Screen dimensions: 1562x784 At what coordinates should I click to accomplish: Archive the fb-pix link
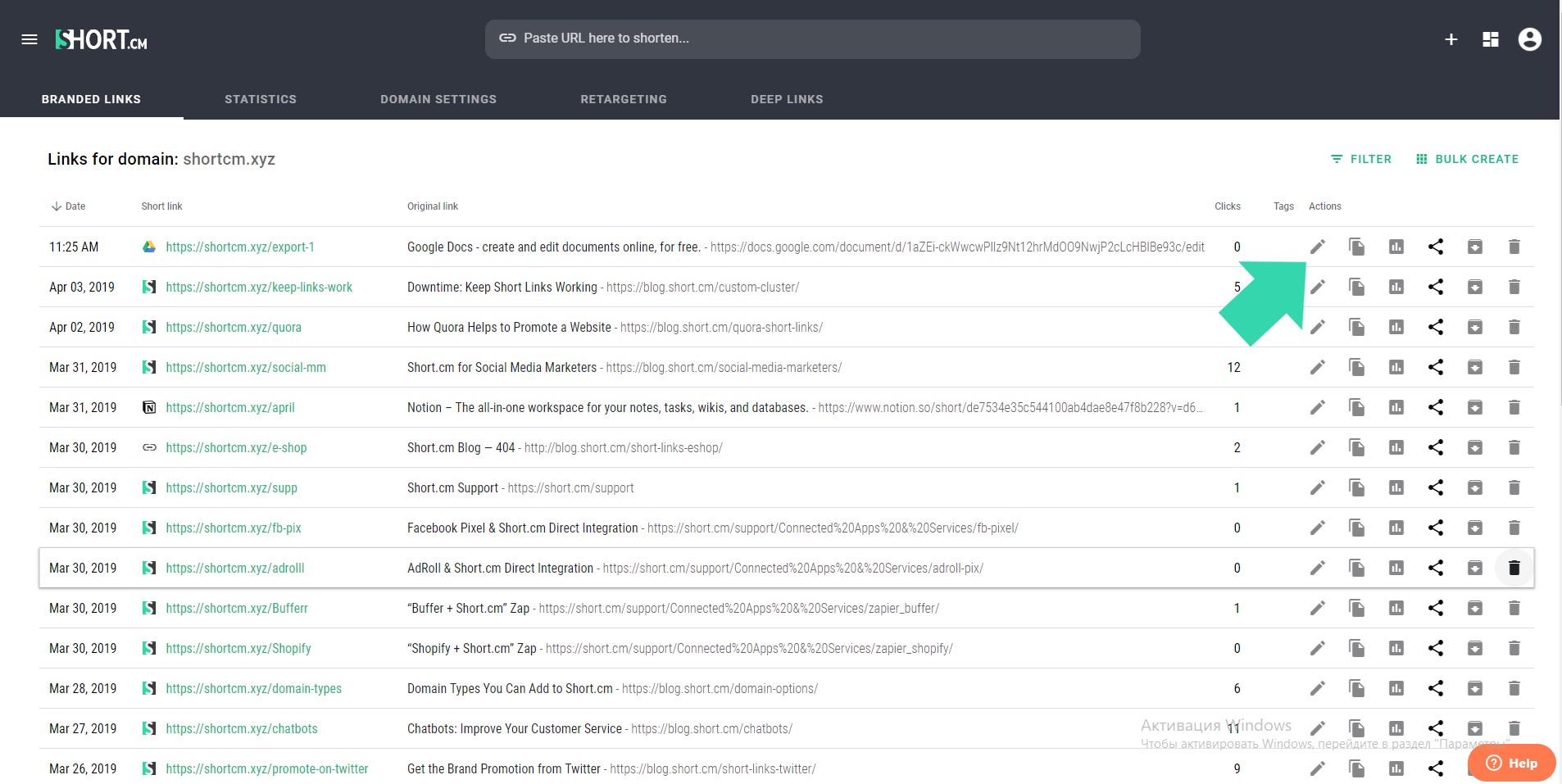(x=1474, y=528)
